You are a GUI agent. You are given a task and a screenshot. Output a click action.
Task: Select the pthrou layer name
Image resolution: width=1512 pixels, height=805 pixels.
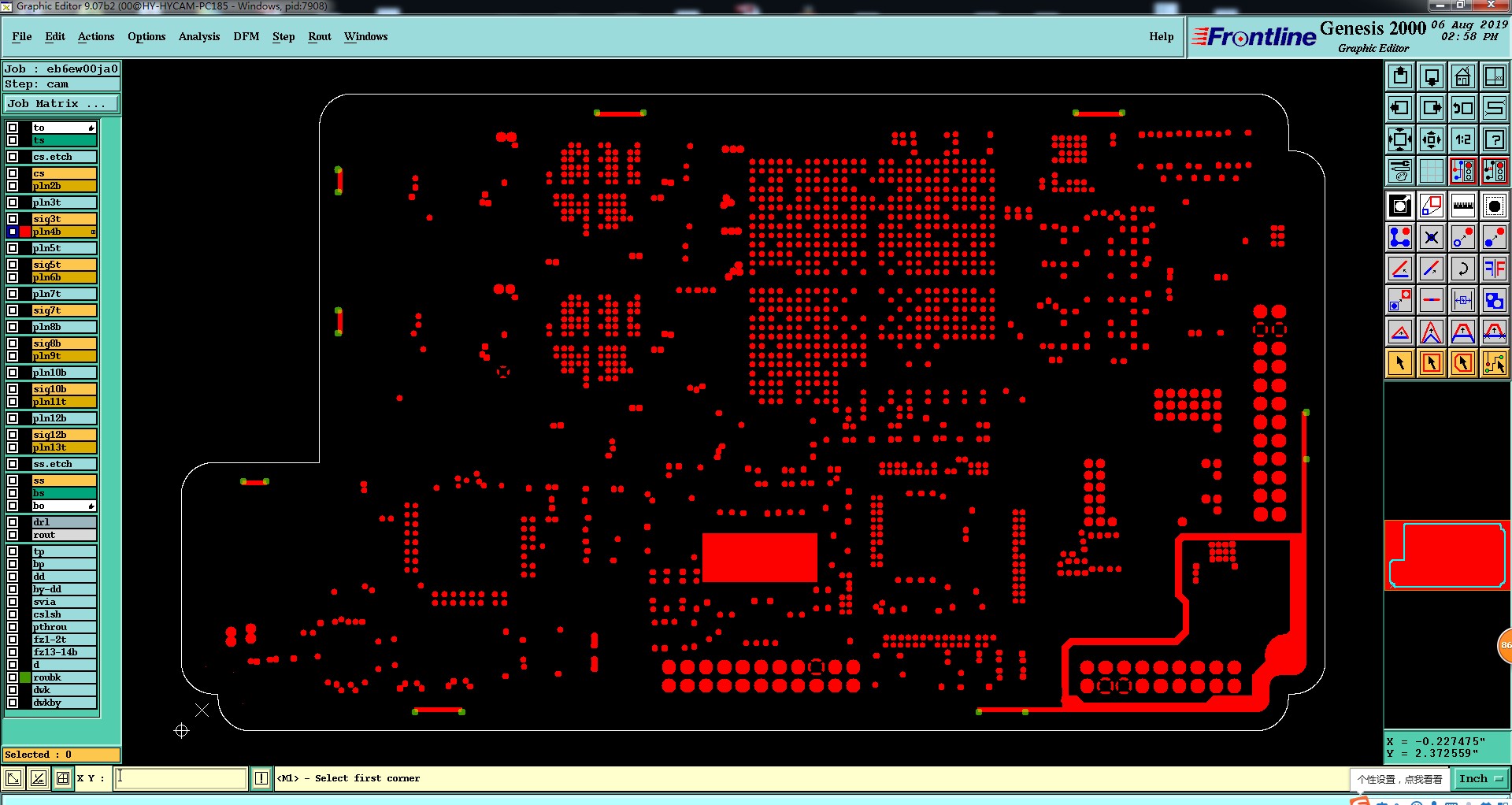64,627
